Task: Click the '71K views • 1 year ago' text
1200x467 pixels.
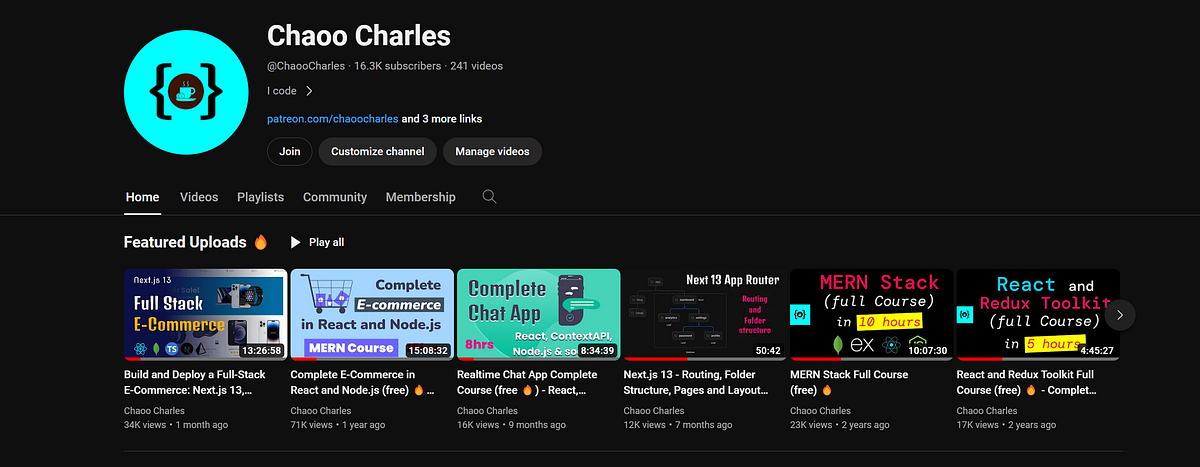Action: [x=338, y=425]
